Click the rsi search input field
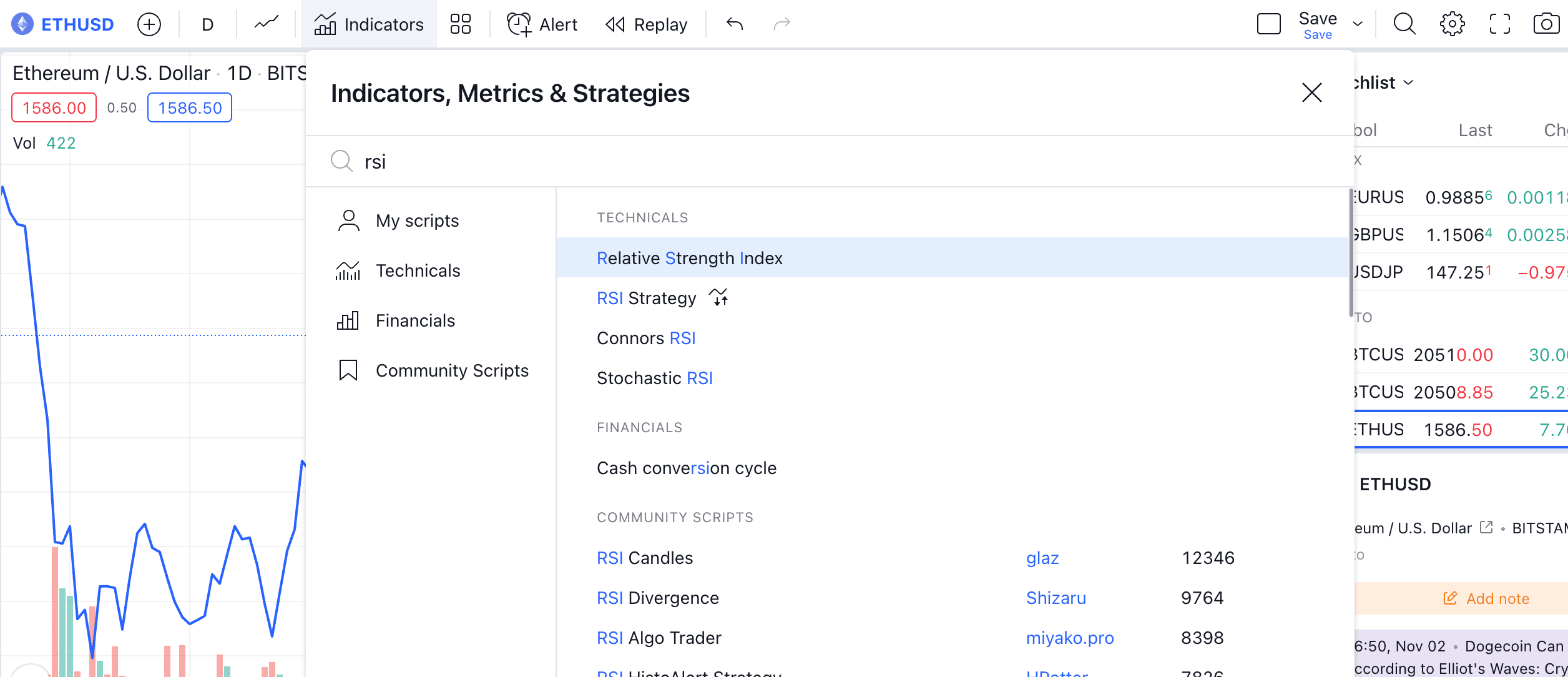 tap(830, 162)
